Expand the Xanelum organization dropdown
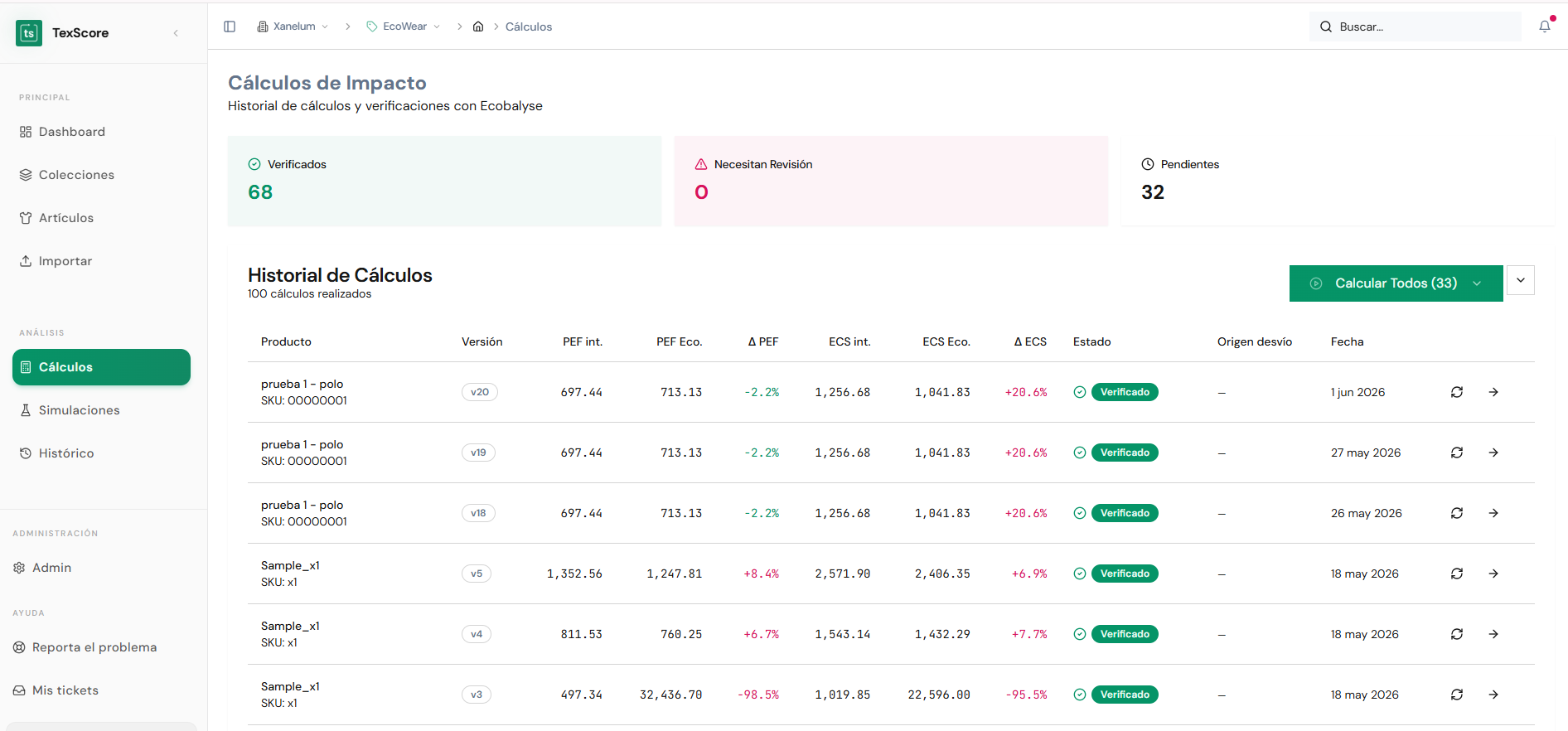 pyautogui.click(x=293, y=27)
